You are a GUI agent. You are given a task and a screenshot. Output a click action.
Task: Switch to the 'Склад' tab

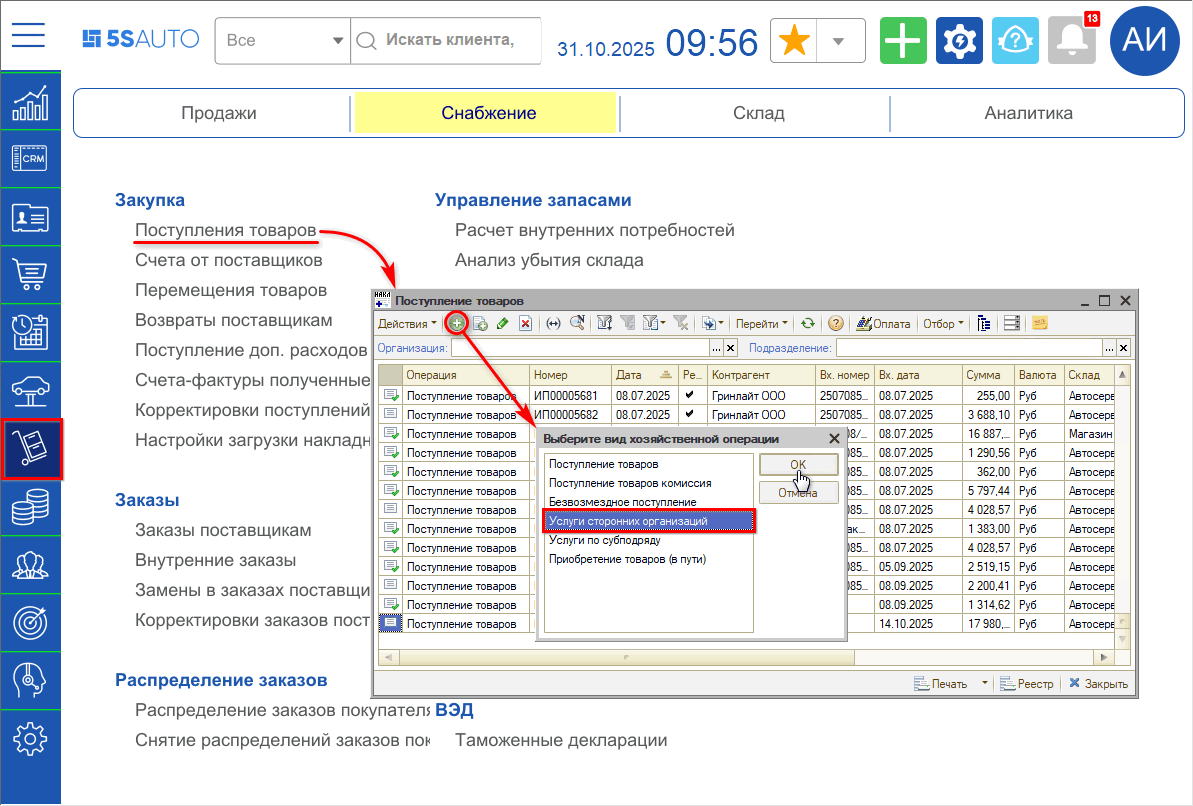758,113
